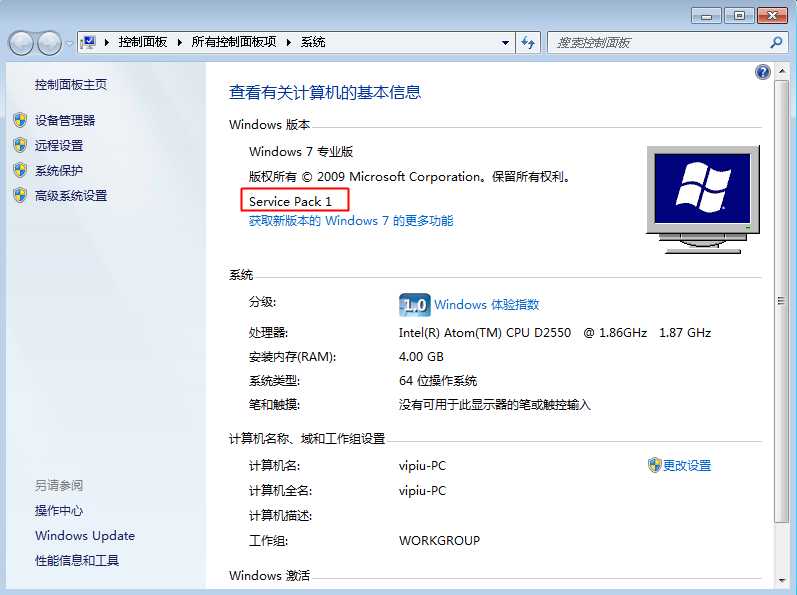Viewport: 797px width, 595px height.
Task: Close the System window
Action: tap(772, 16)
